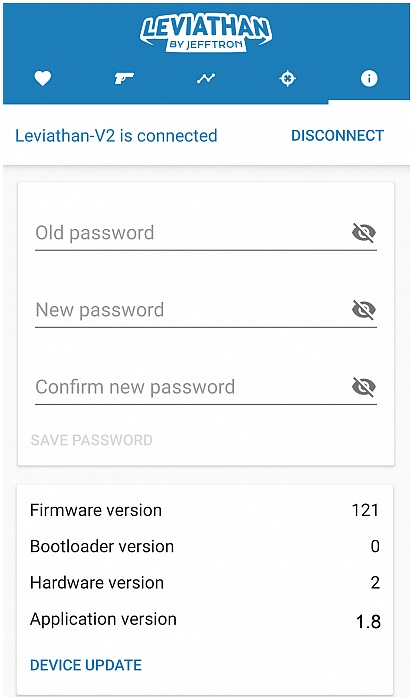Switch to the pistol gun settings tab
Screen dimensions: 413x697
124,79
